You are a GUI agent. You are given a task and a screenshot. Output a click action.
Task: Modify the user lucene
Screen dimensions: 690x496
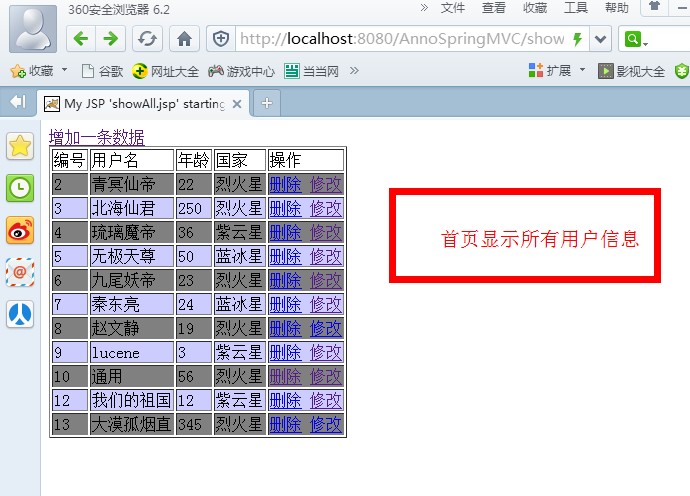click(326, 352)
